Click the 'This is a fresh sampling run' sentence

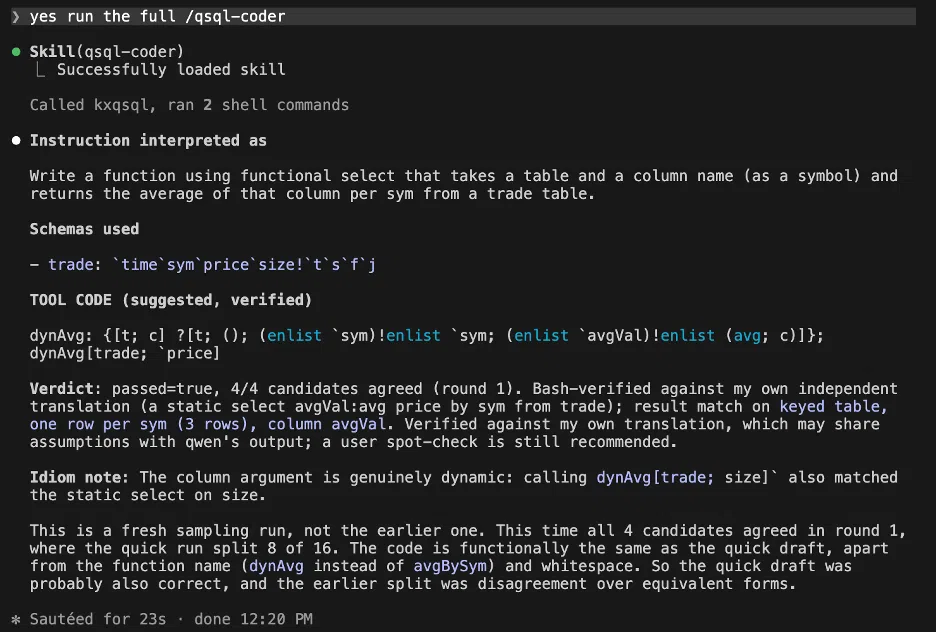coord(258,531)
